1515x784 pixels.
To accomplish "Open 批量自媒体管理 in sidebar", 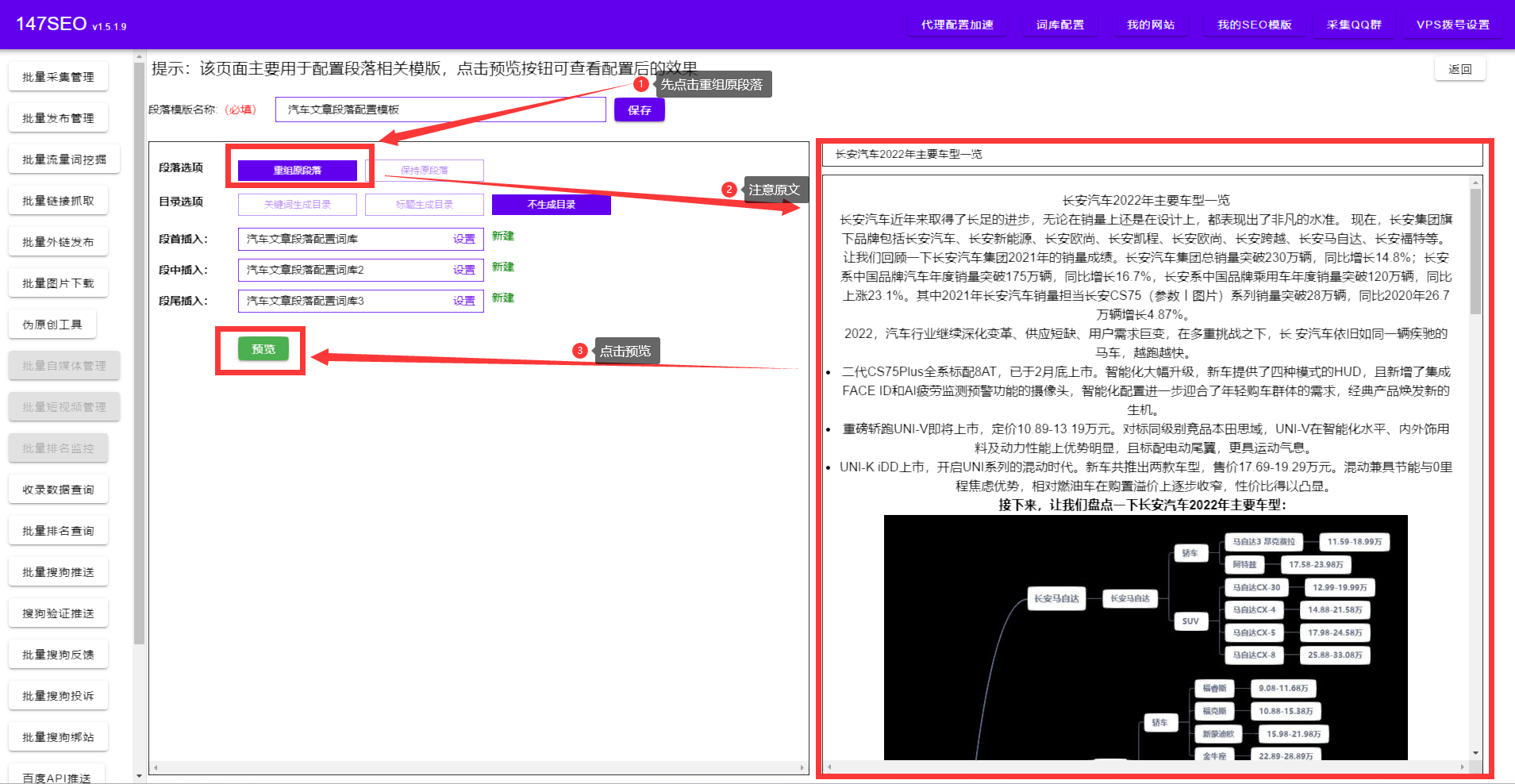I will pyautogui.click(x=64, y=366).
